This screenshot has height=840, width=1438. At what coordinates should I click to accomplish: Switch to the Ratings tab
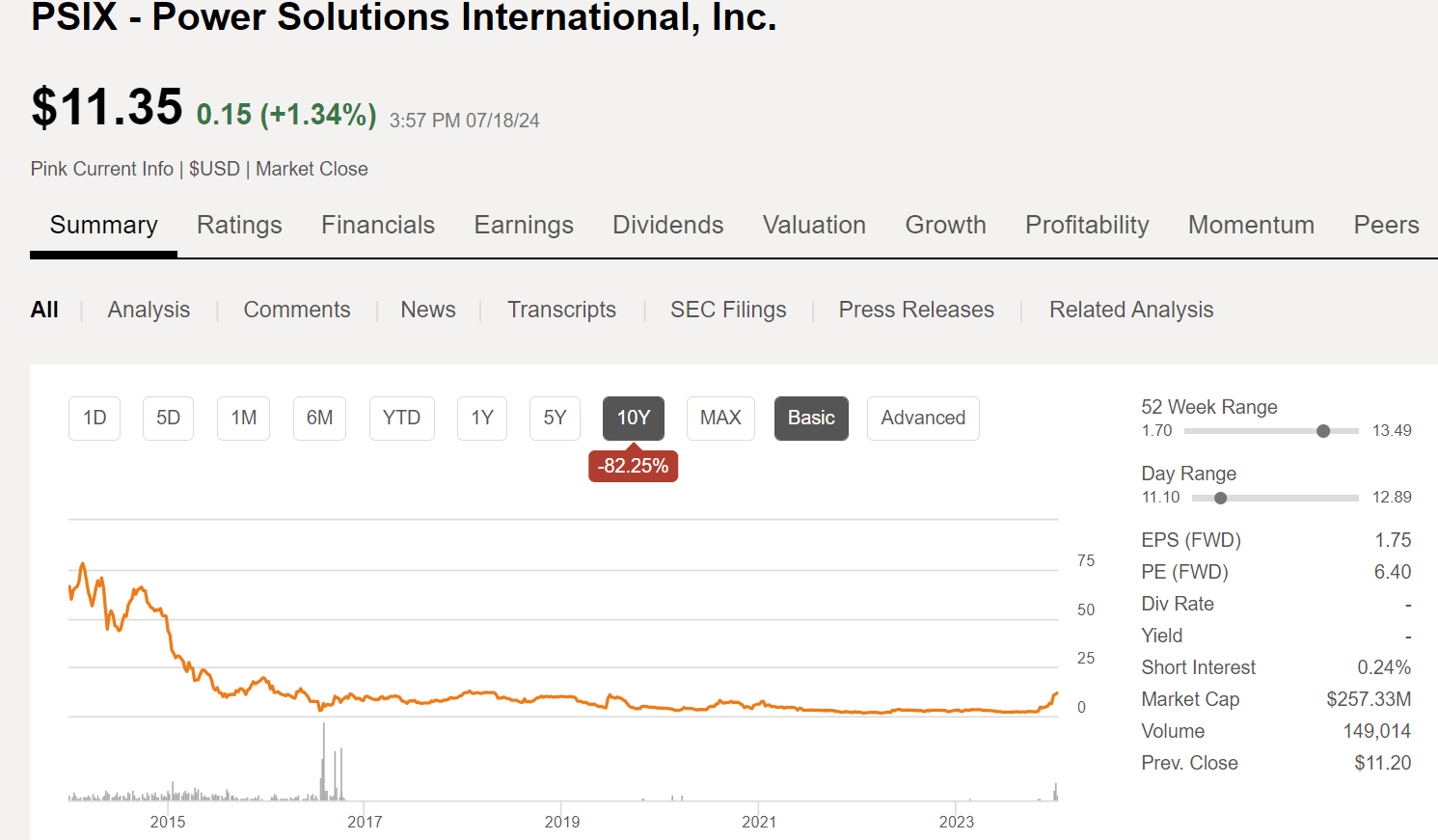pos(239,225)
